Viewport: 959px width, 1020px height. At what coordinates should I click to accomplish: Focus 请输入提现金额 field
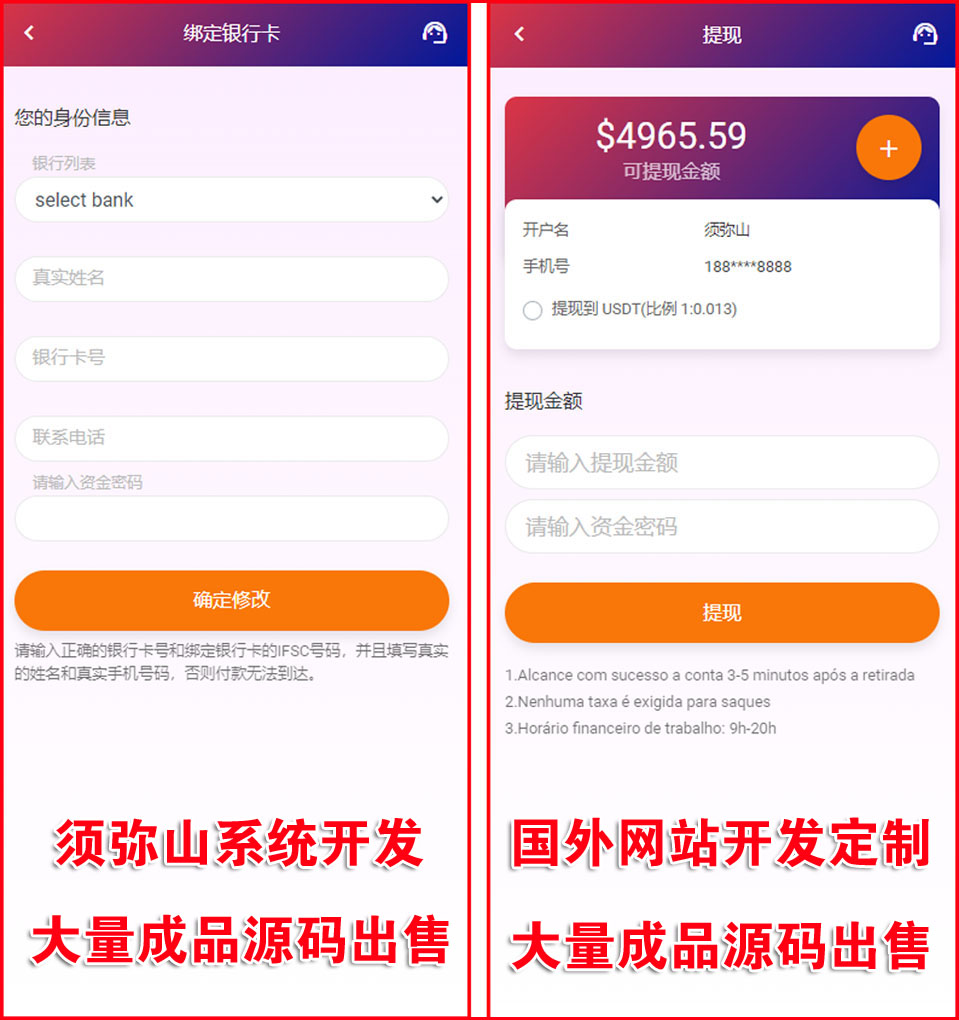click(722, 463)
